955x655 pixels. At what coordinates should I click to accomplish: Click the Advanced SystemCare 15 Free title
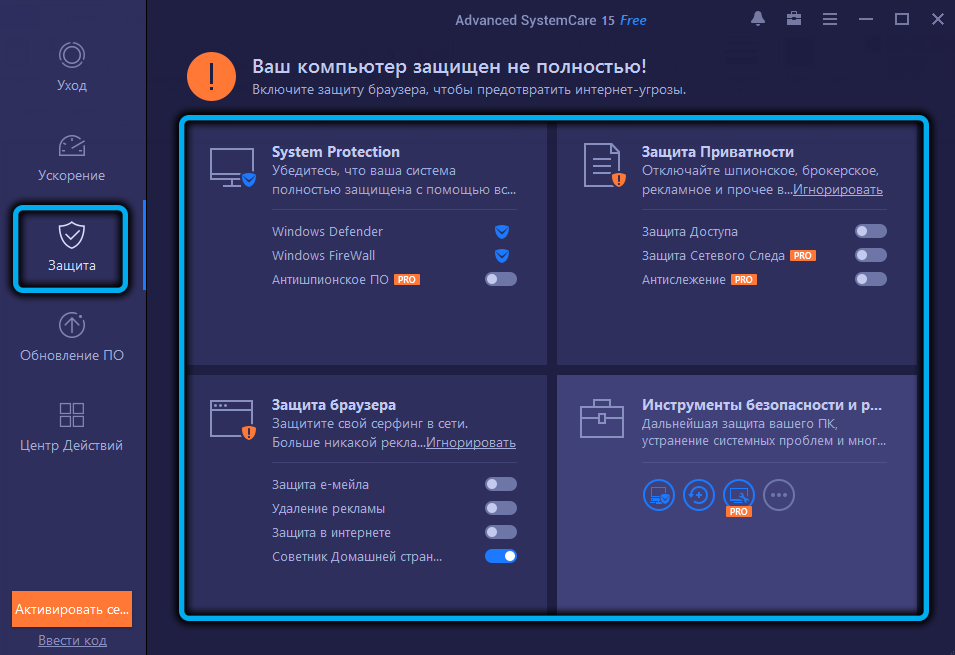click(x=551, y=20)
